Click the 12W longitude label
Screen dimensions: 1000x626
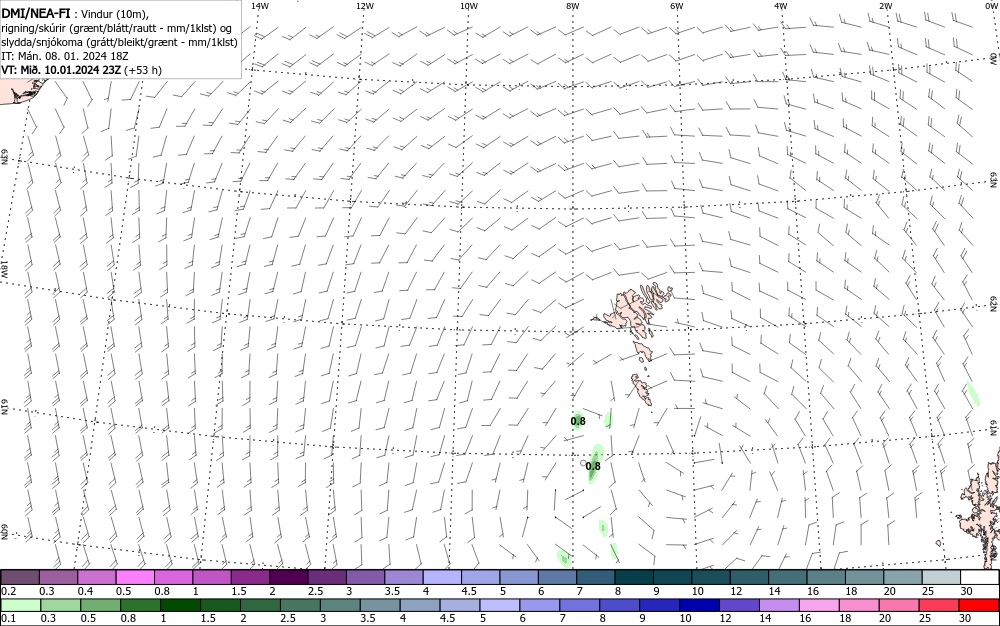(364, 6)
